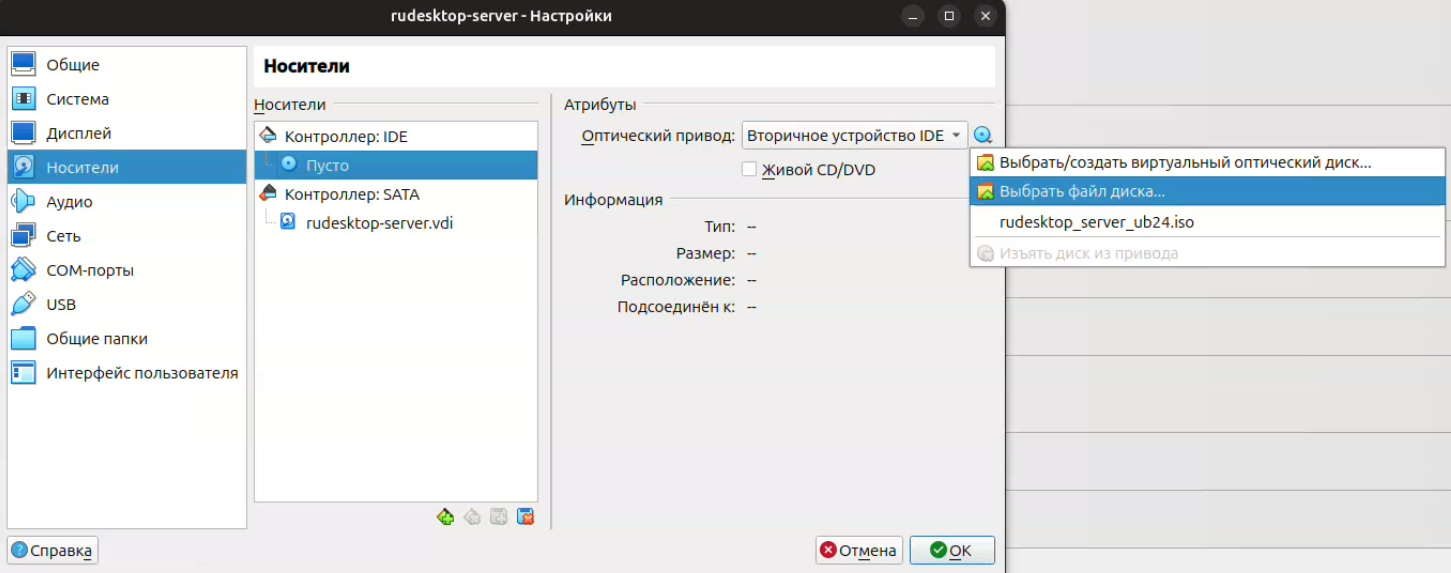The width and height of the screenshot is (1451, 573).
Task: Go to the Аудио settings section
Action: pyautogui.click(x=69, y=202)
